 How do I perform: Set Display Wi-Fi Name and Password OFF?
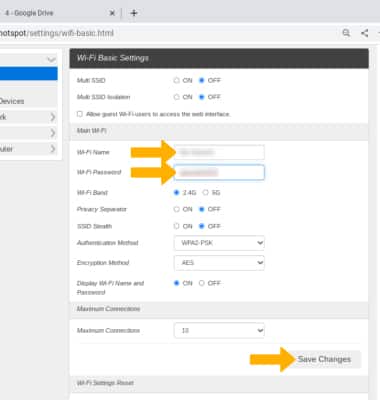[x=201, y=283]
